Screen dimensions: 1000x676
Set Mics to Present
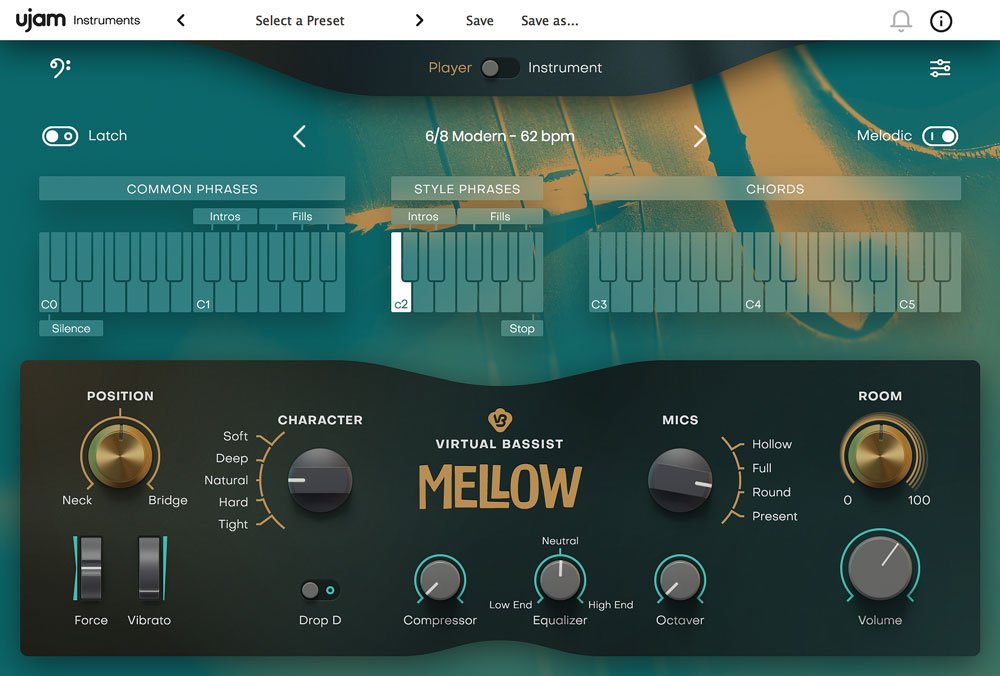(x=774, y=517)
